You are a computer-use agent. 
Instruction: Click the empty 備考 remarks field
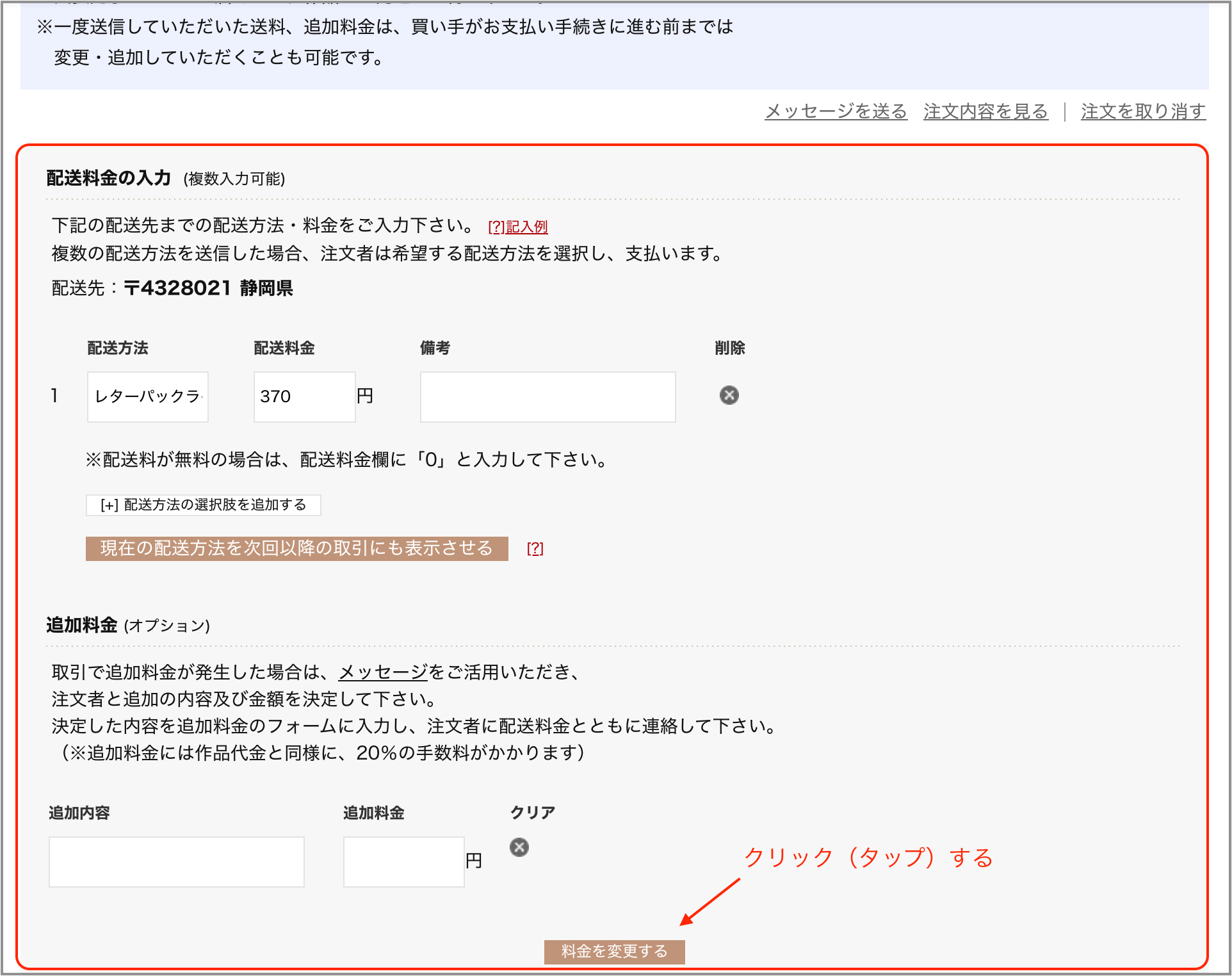[x=547, y=397]
